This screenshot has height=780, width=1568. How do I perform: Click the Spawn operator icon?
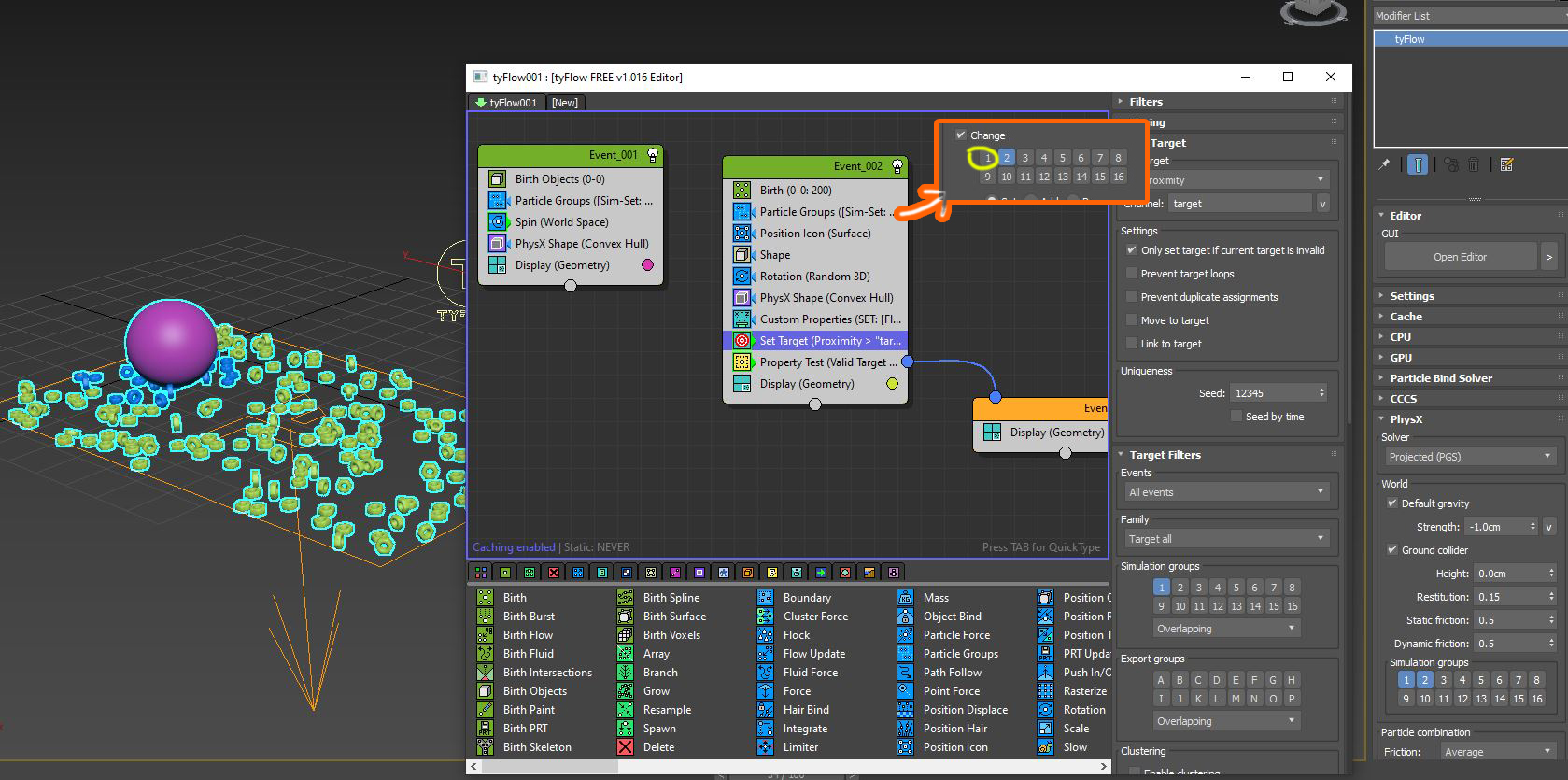(625, 729)
